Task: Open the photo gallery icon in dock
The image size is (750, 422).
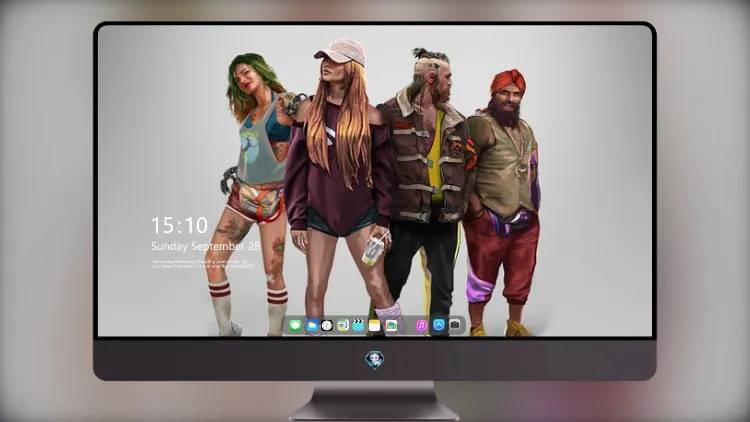Action: tap(391, 326)
